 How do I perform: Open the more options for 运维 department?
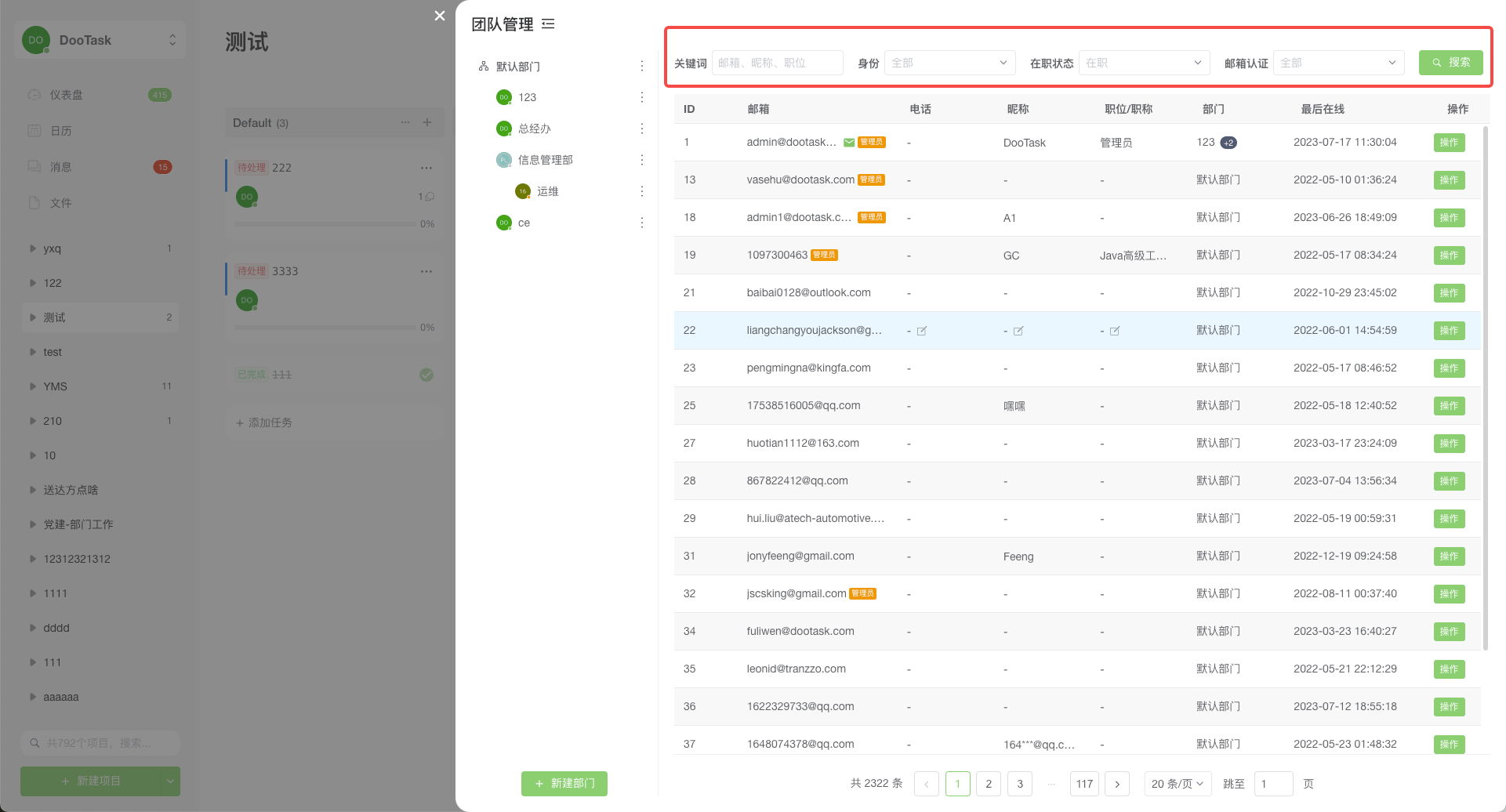641,191
